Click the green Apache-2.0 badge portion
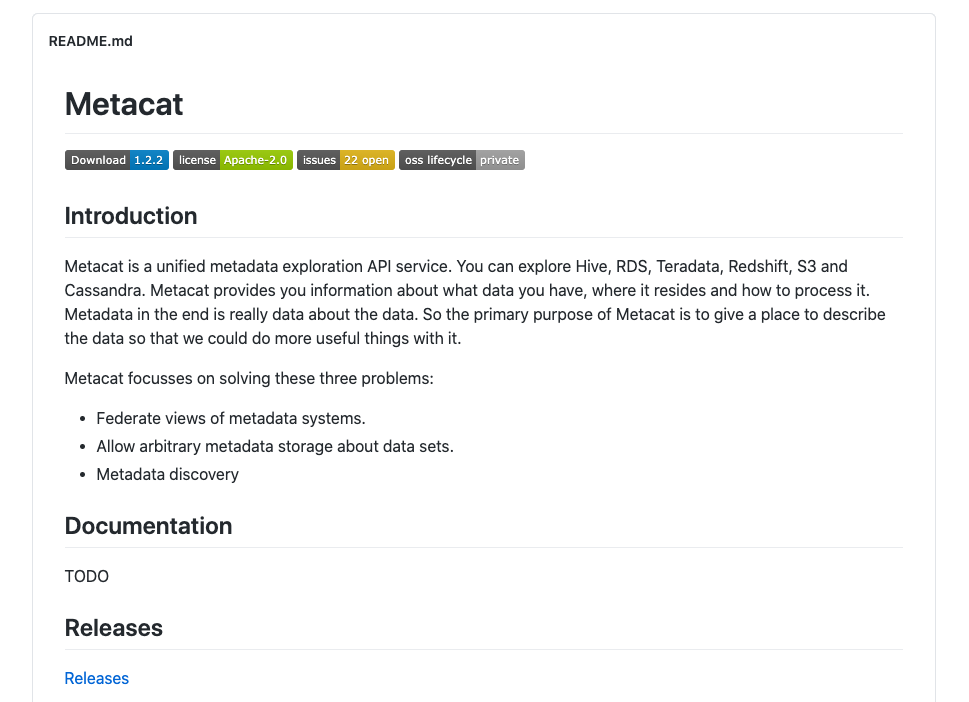969x702 pixels. tap(256, 160)
